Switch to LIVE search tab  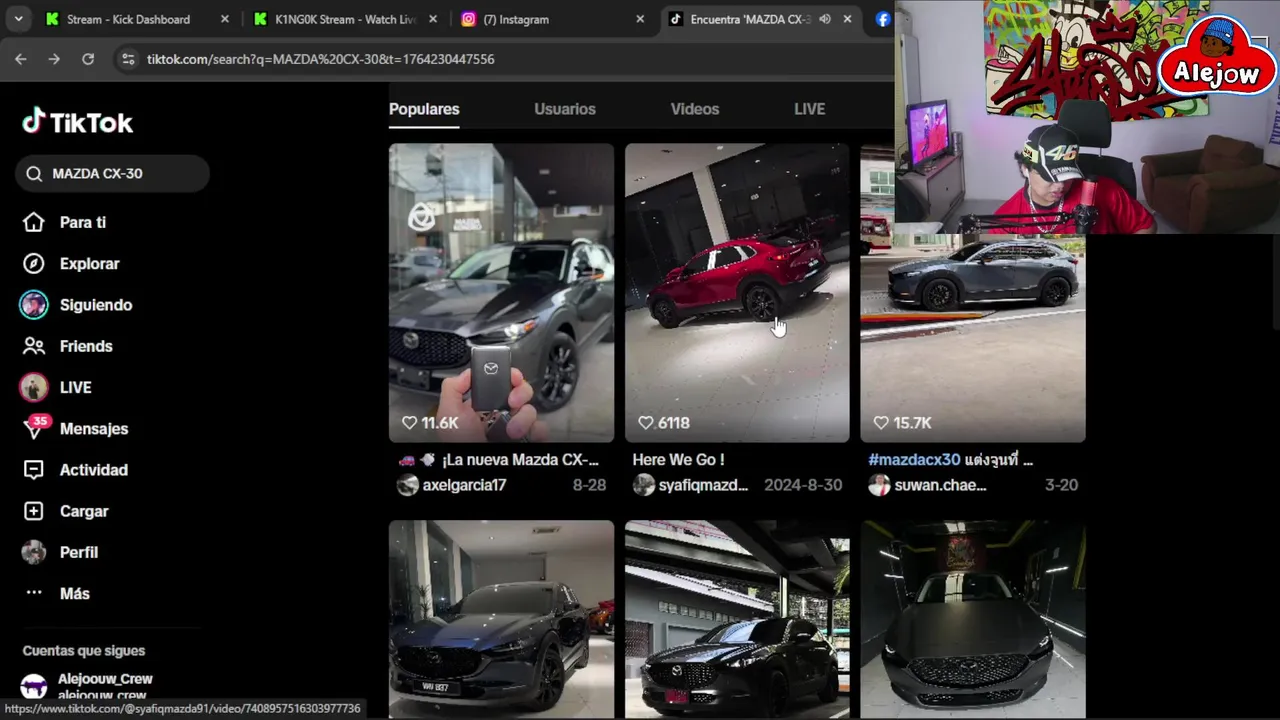coord(810,109)
